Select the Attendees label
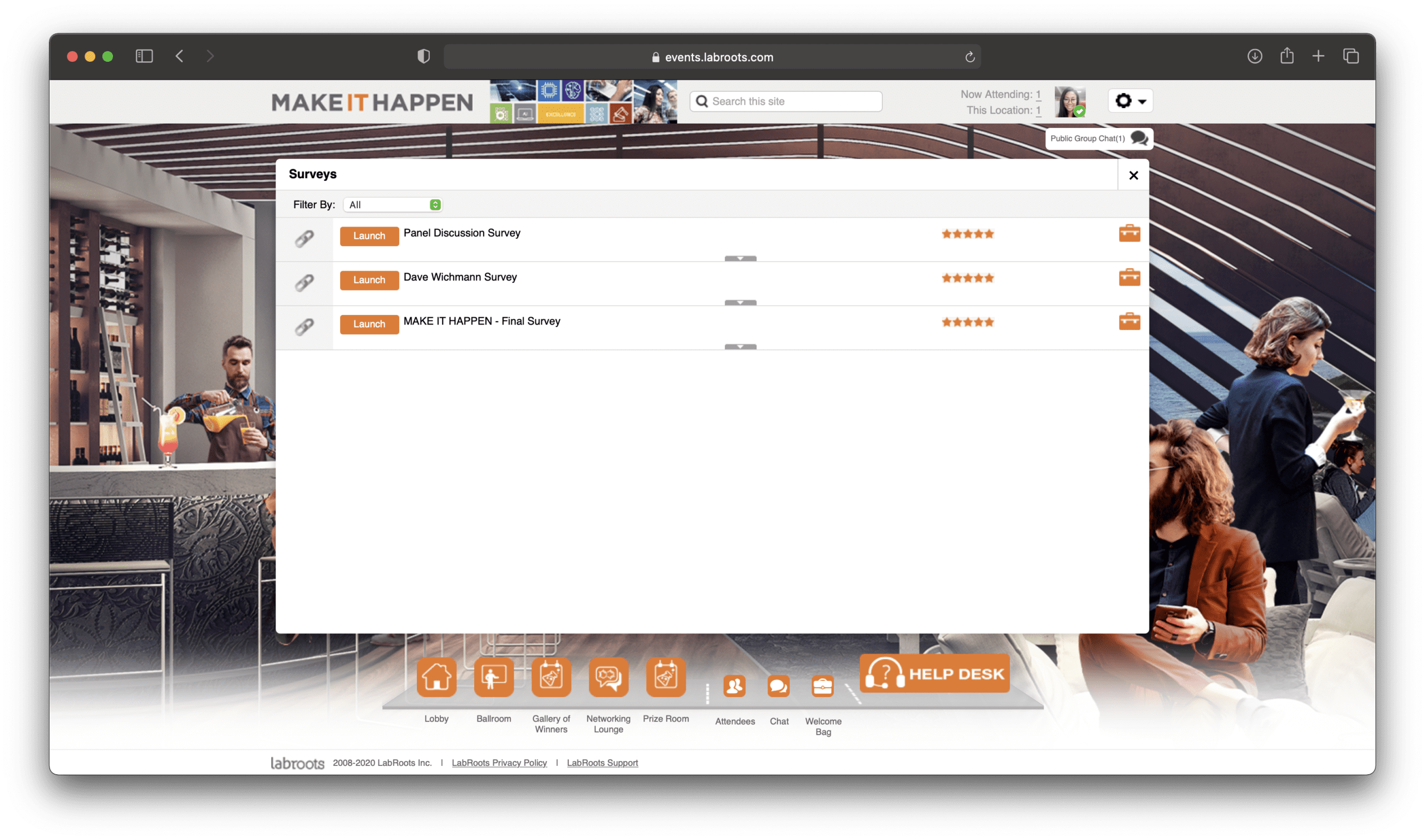 point(735,721)
